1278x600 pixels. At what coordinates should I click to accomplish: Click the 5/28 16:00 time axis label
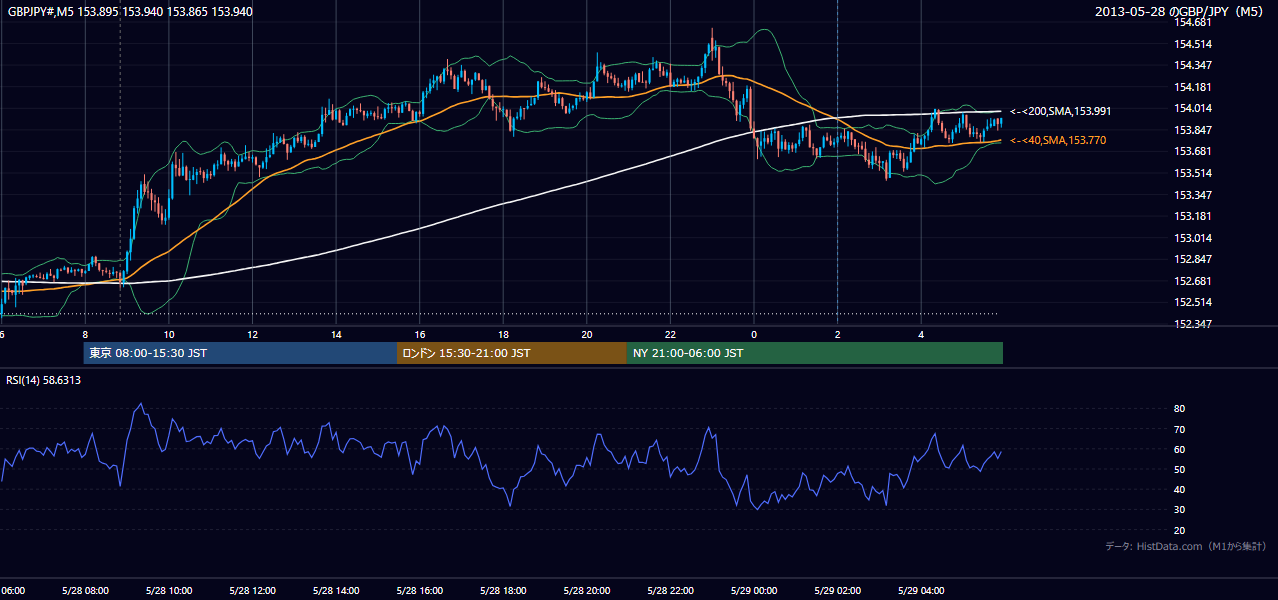419,591
